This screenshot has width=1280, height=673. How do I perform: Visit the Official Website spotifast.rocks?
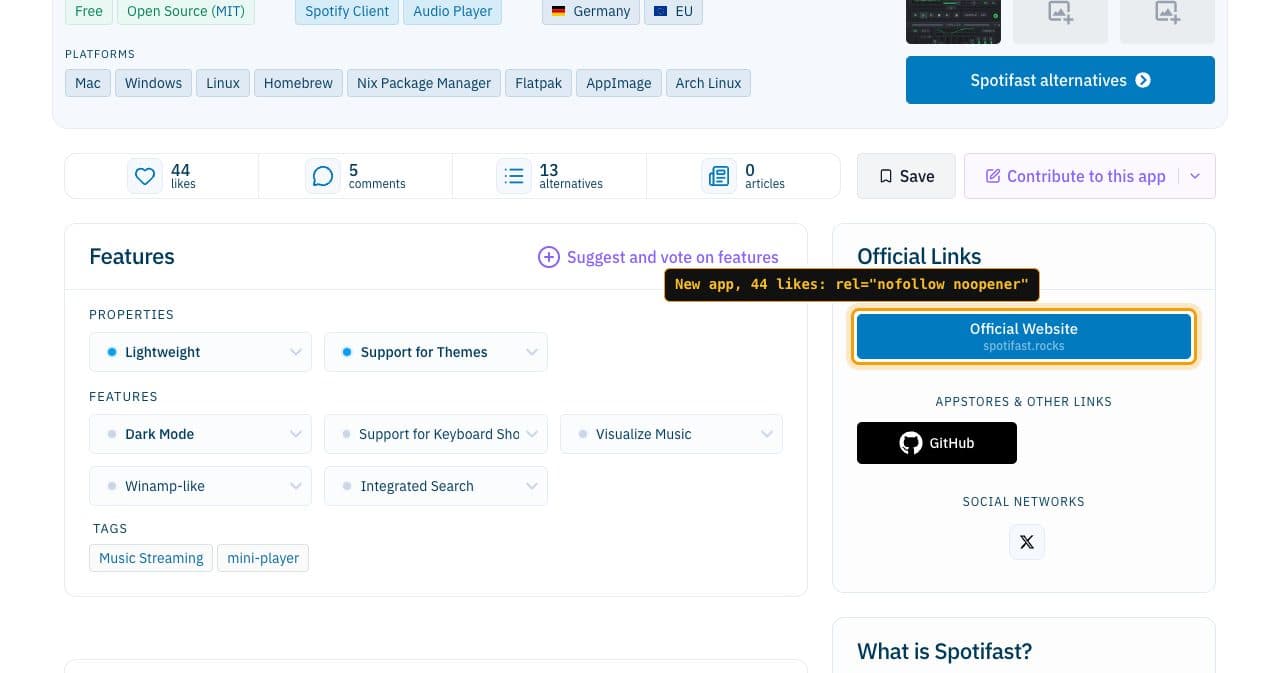[1024, 336]
